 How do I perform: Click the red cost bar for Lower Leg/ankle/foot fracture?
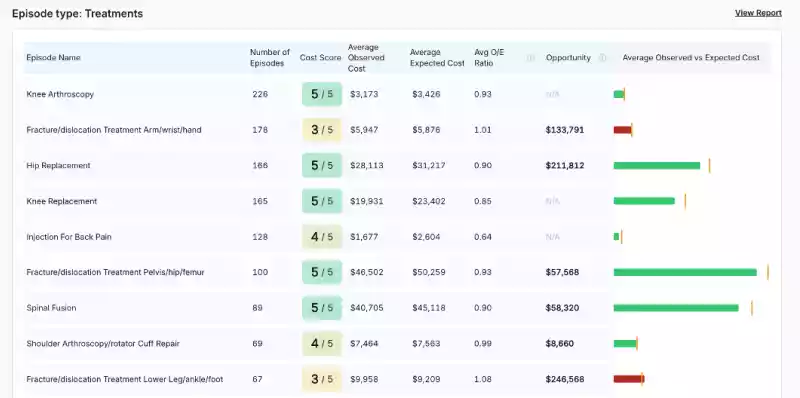[629, 379]
